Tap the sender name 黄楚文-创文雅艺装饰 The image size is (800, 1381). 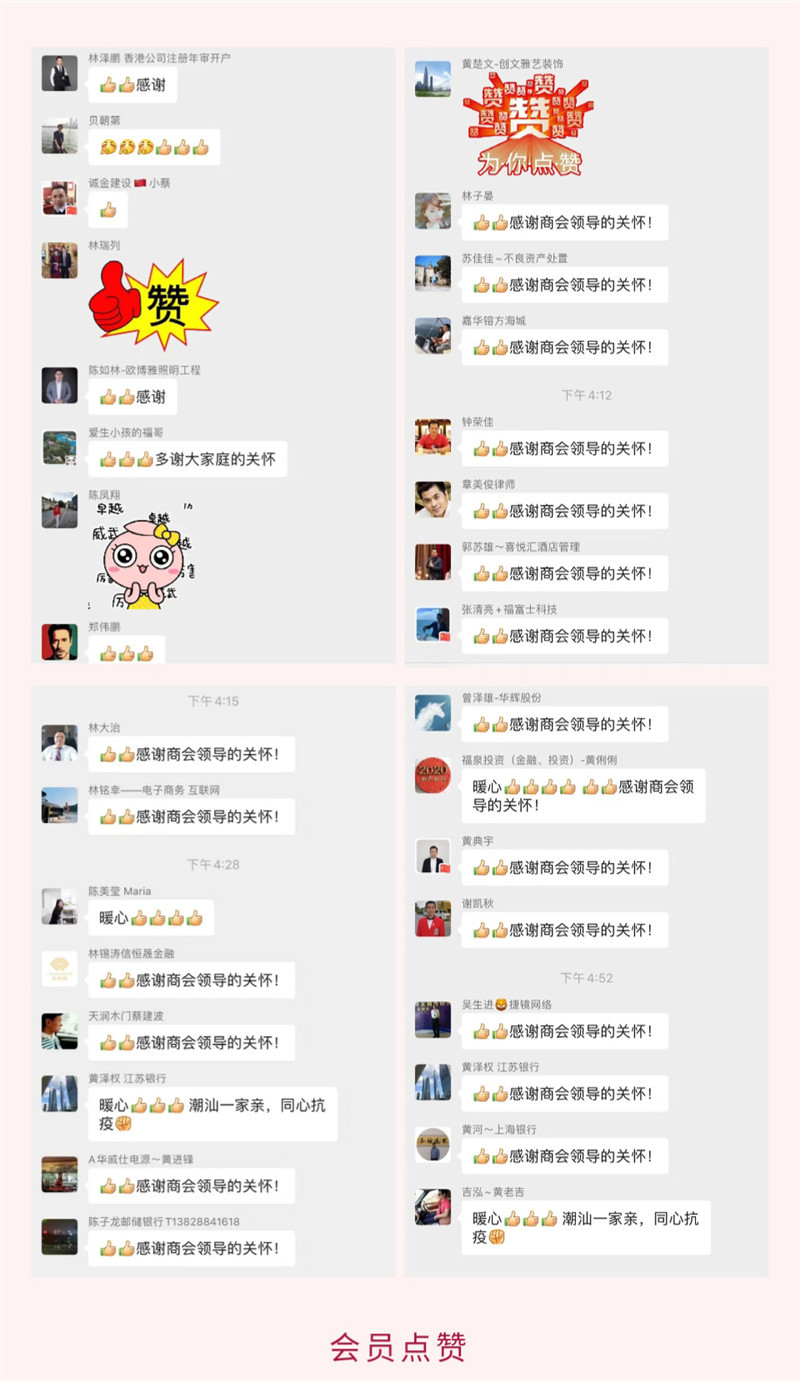point(512,64)
